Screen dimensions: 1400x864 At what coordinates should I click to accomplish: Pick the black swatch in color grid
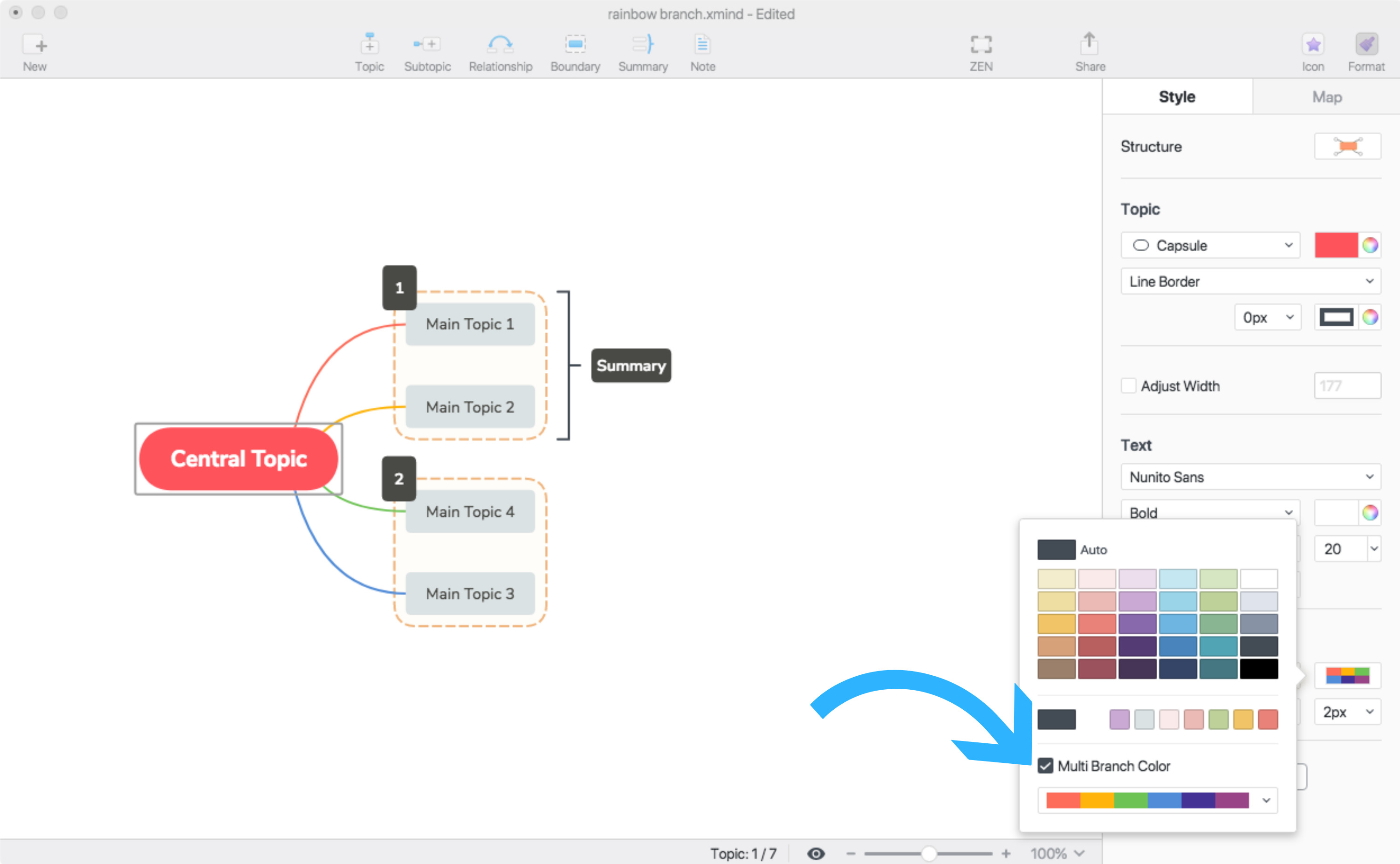[1259, 669]
